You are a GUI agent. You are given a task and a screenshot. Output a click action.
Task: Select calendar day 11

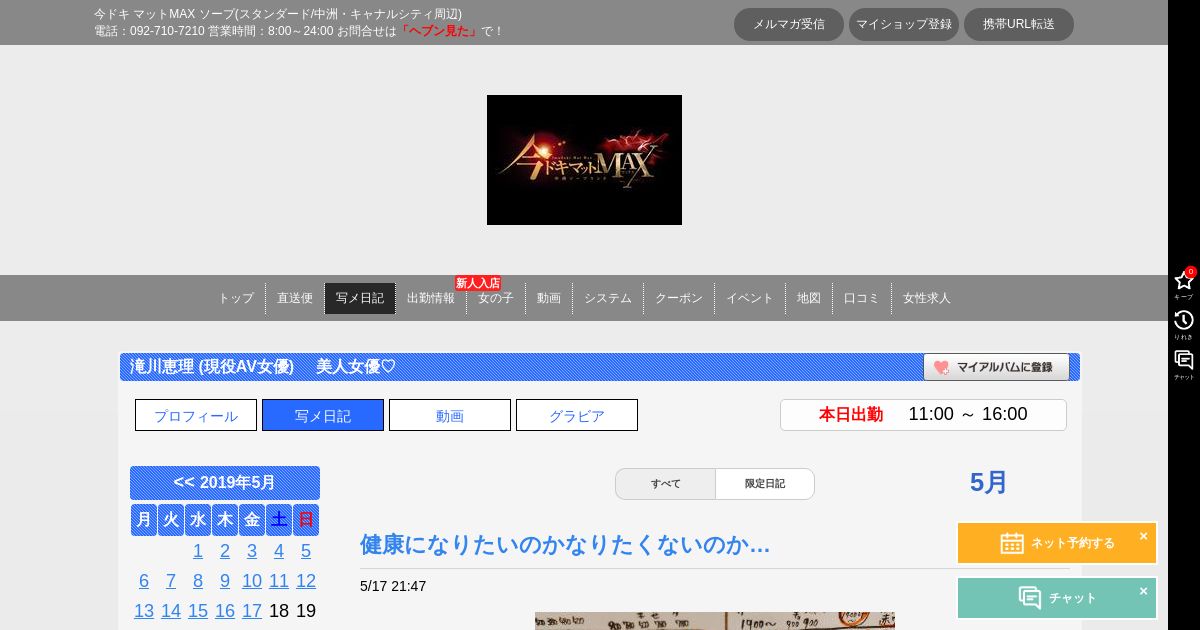pos(279,581)
